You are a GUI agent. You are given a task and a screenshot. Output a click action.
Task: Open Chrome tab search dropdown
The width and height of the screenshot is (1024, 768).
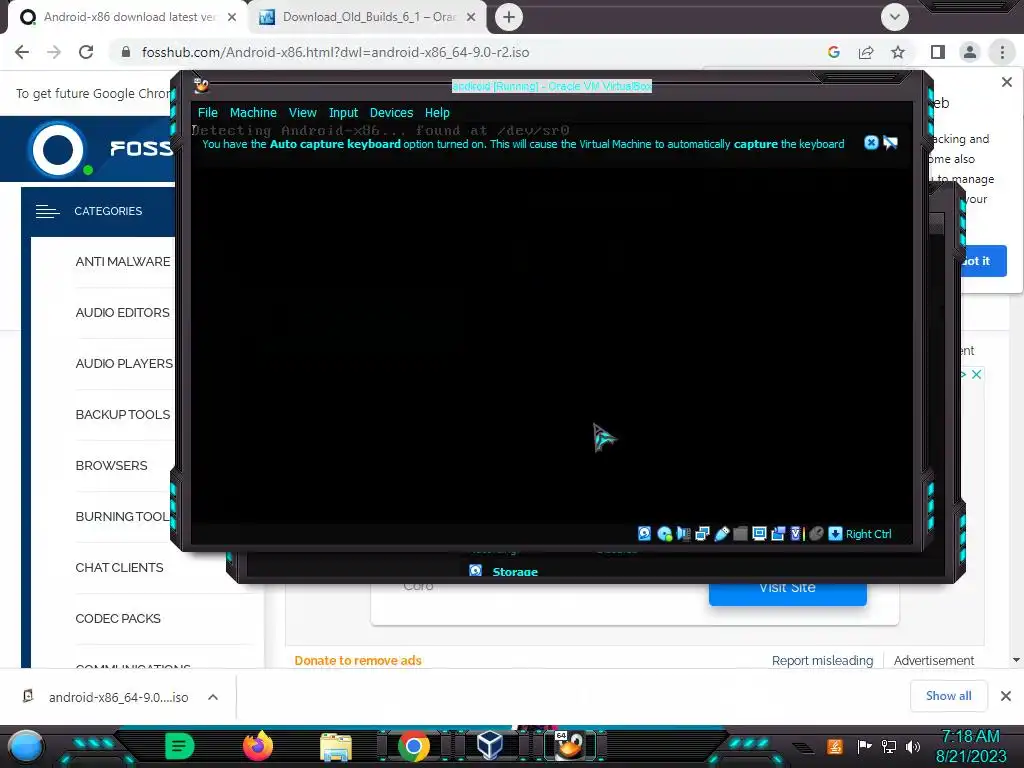(x=895, y=17)
